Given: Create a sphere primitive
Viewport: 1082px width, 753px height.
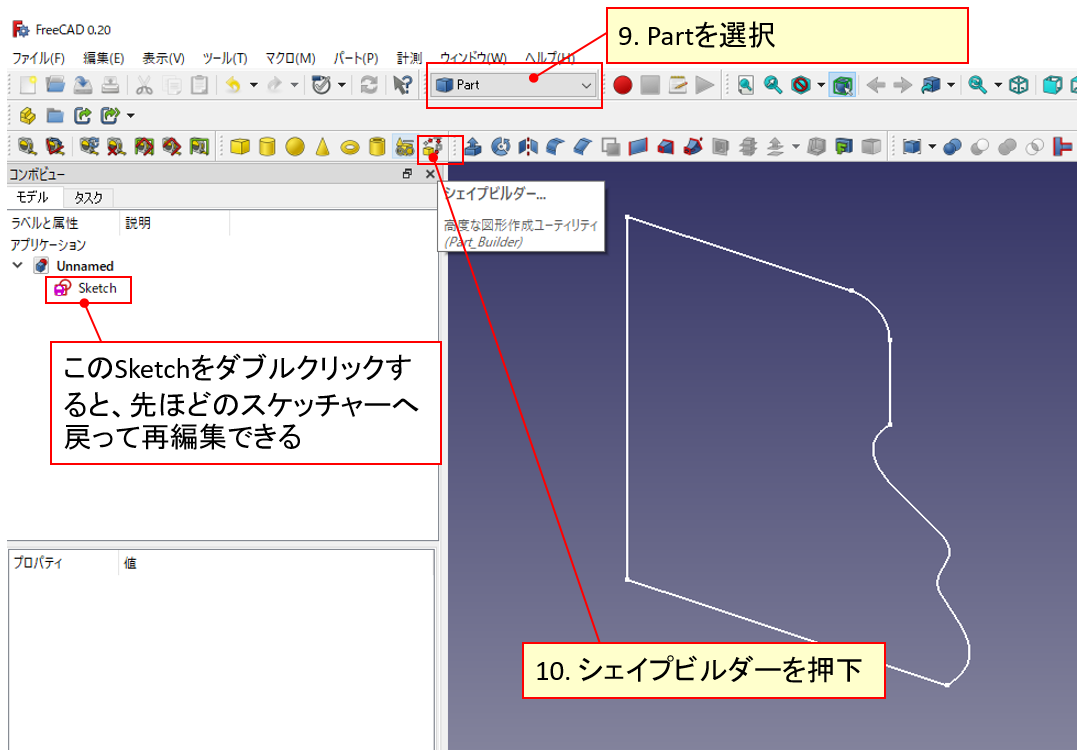Looking at the screenshot, I should (x=295, y=146).
